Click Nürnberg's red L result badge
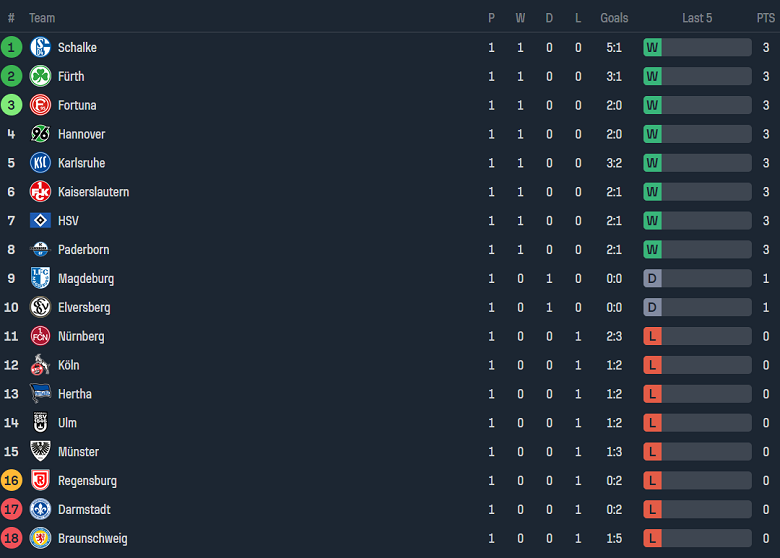 (x=652, y=336)
